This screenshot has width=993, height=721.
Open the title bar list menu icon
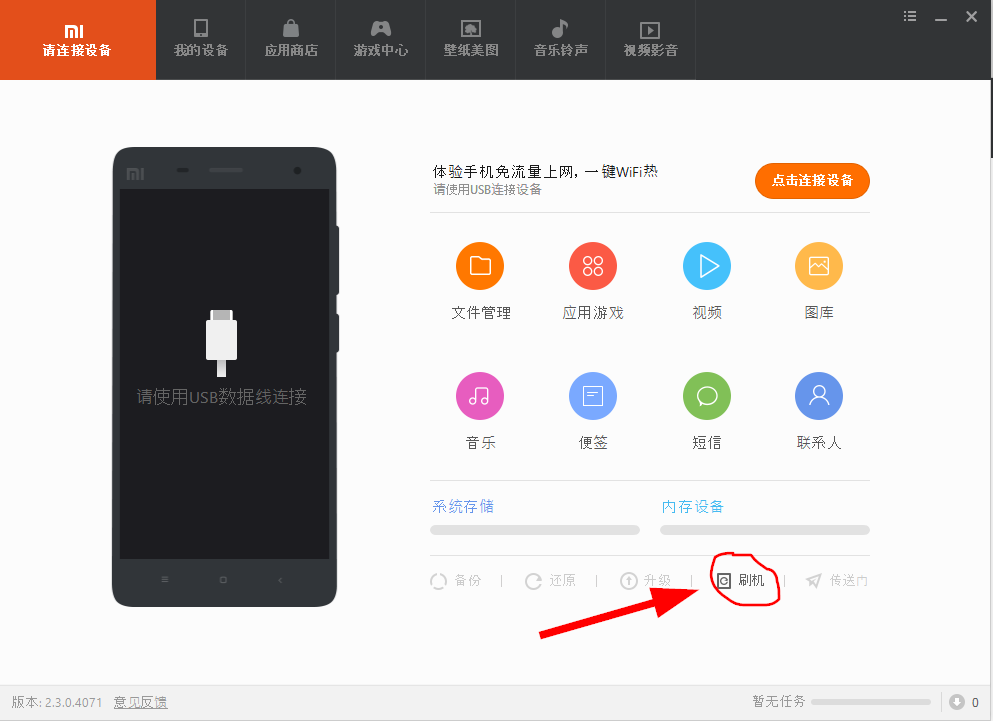pyautogui.click(x=910, y=16)
